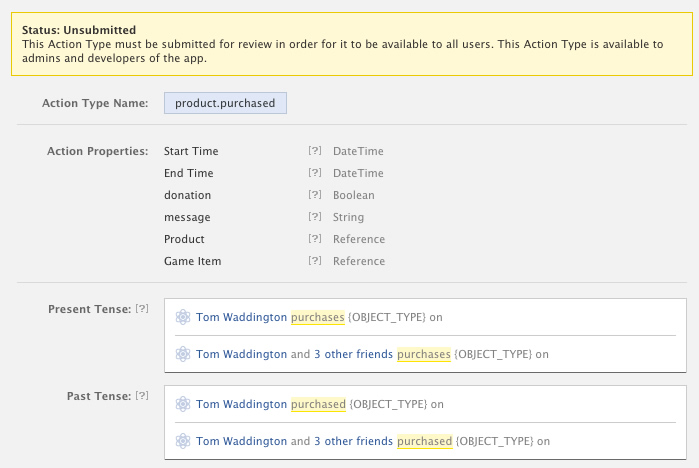Edit the highlighted 'purchased' in plural past tense
This screenshot has height=468, width=699.
click(425, 441)
